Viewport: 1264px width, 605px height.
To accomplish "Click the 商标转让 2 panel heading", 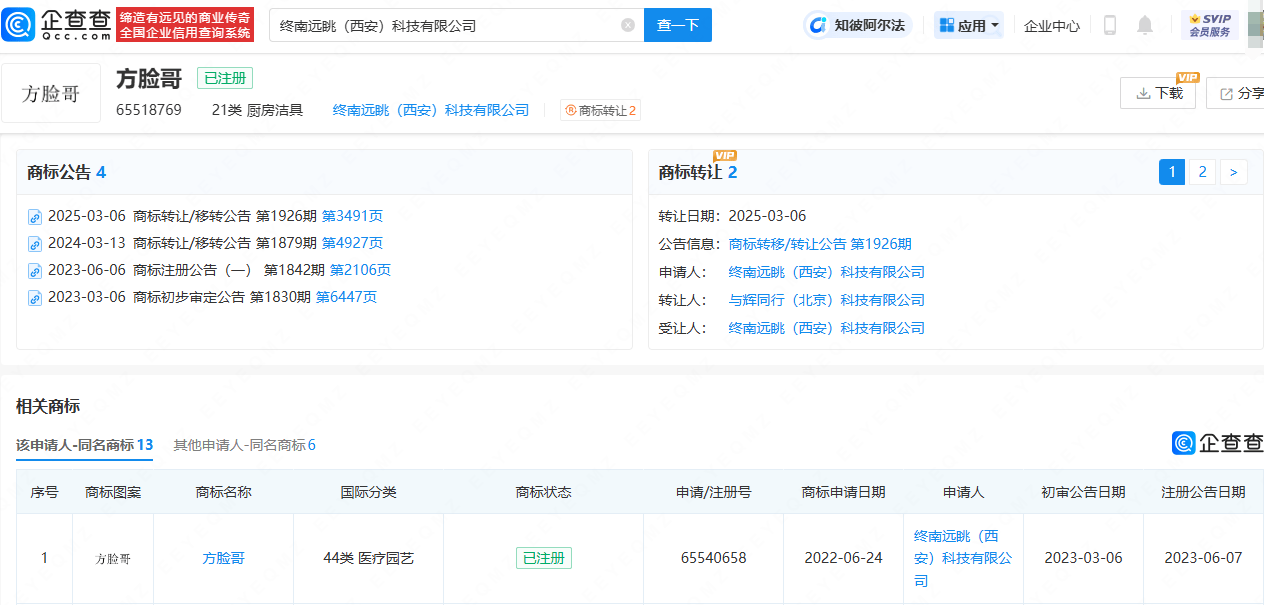I will click(x=698, y=173).
